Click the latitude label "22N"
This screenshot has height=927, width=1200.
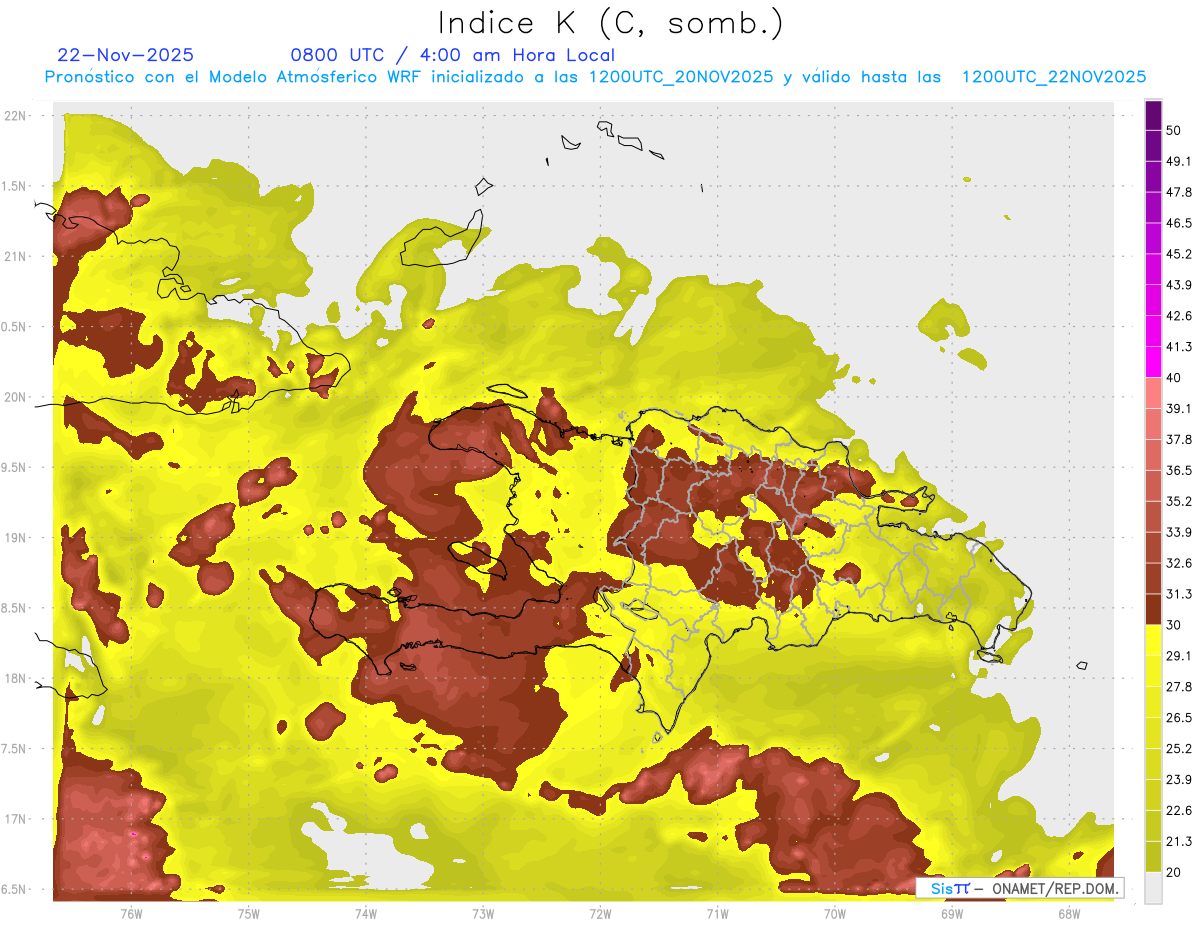(15, 116)
